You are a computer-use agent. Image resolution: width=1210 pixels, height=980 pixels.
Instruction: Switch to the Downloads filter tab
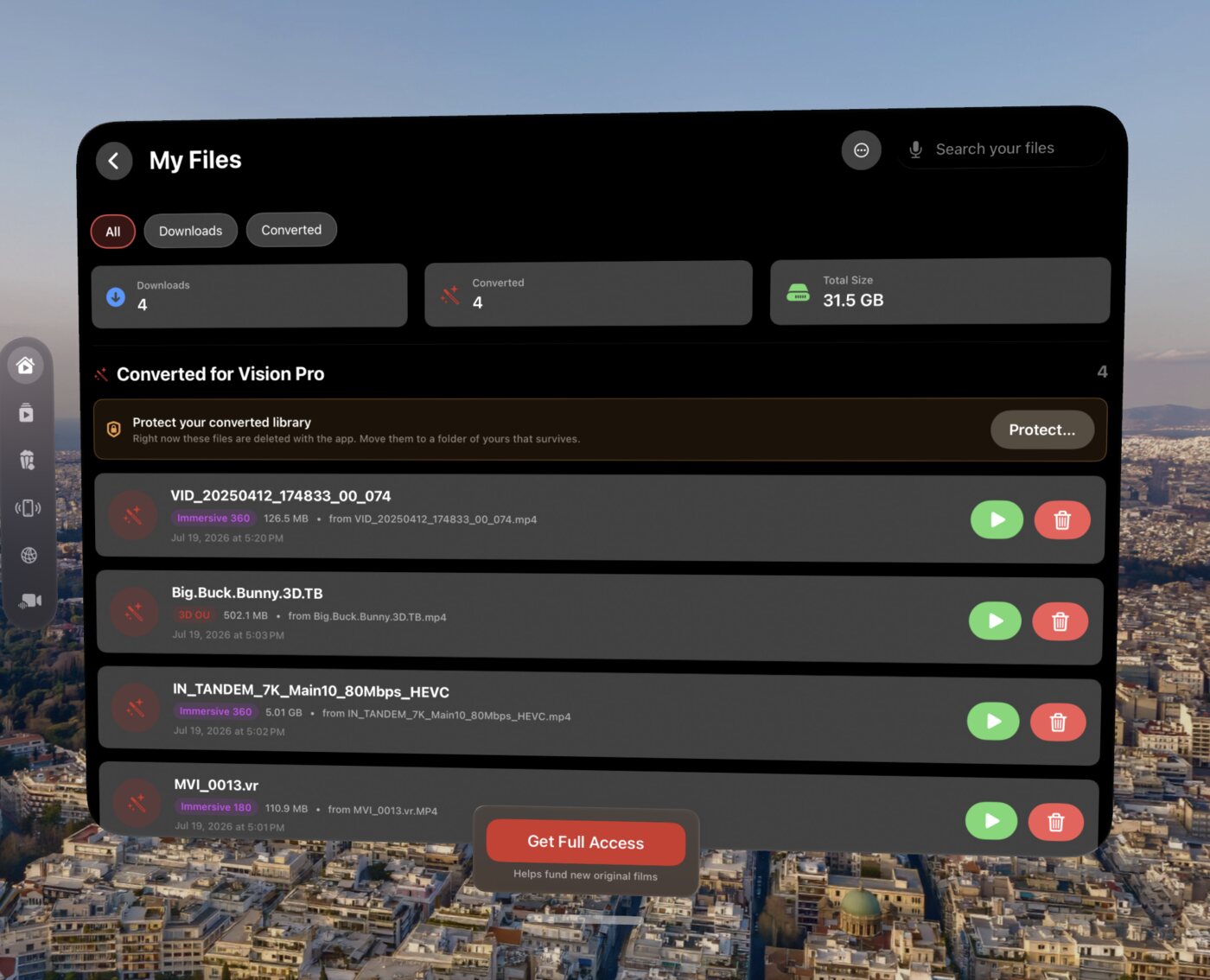coord(191,231)
